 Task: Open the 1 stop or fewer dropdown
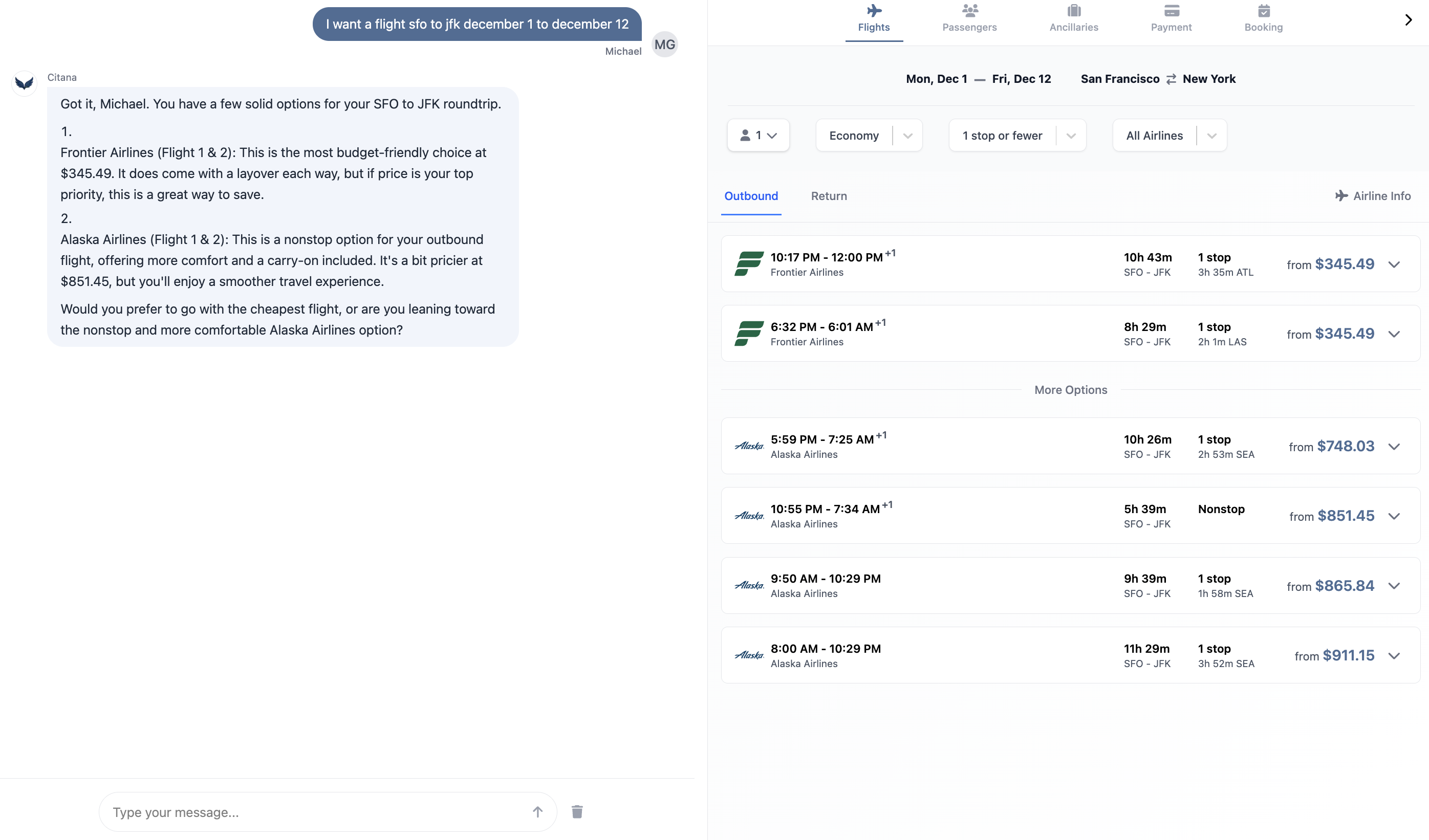tap(1017, 136)
